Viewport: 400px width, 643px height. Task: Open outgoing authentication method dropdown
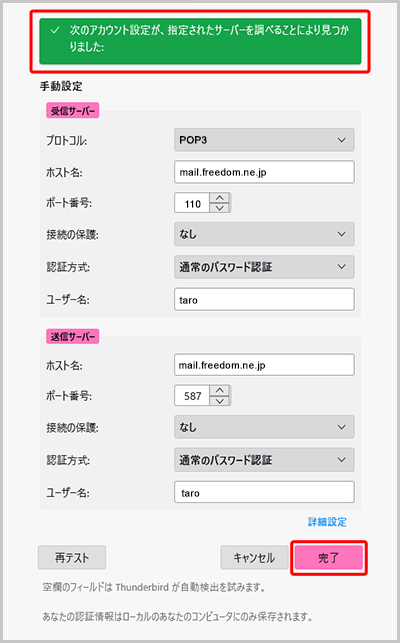pos(264,460)
